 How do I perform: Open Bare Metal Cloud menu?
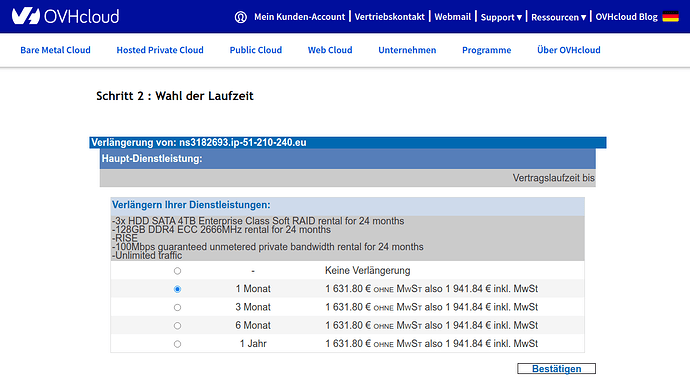(x=55, y=50)
